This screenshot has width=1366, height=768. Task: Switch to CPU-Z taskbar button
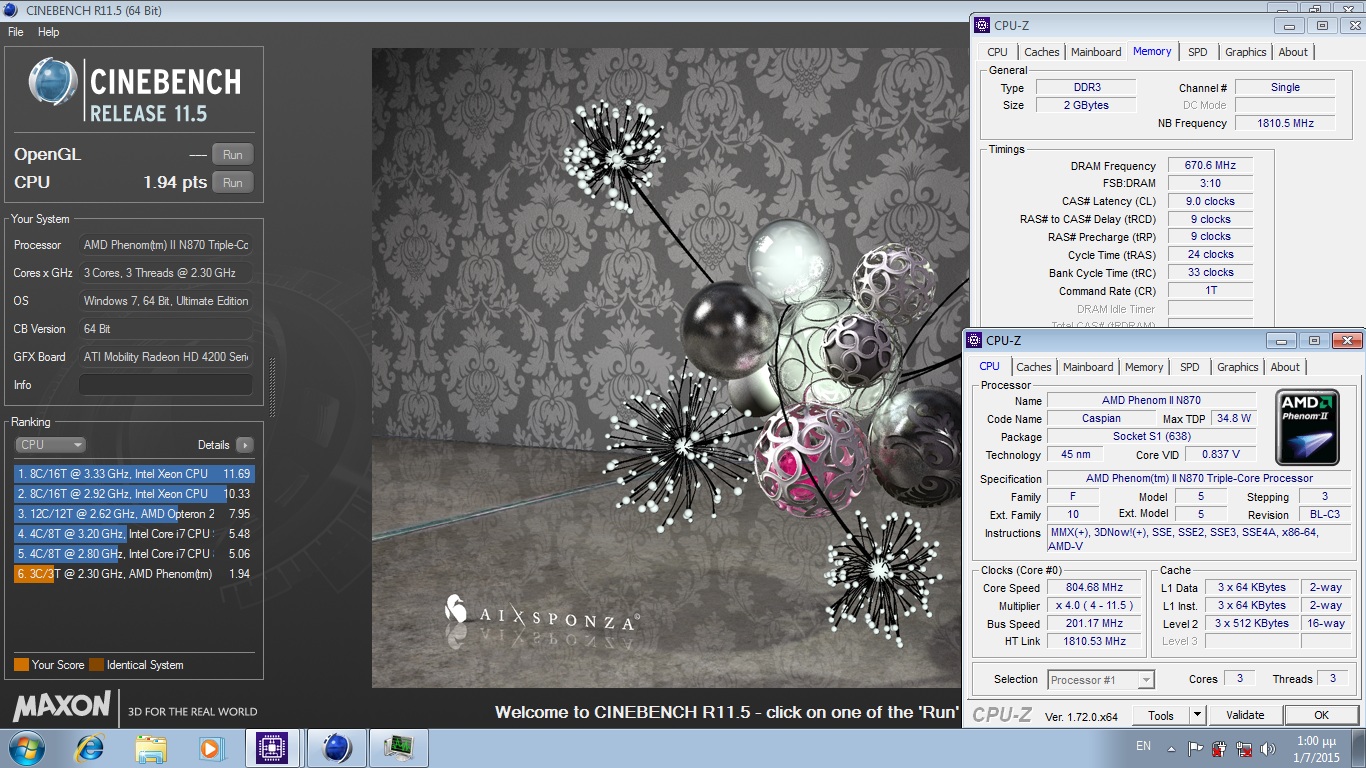pos(273,748)
